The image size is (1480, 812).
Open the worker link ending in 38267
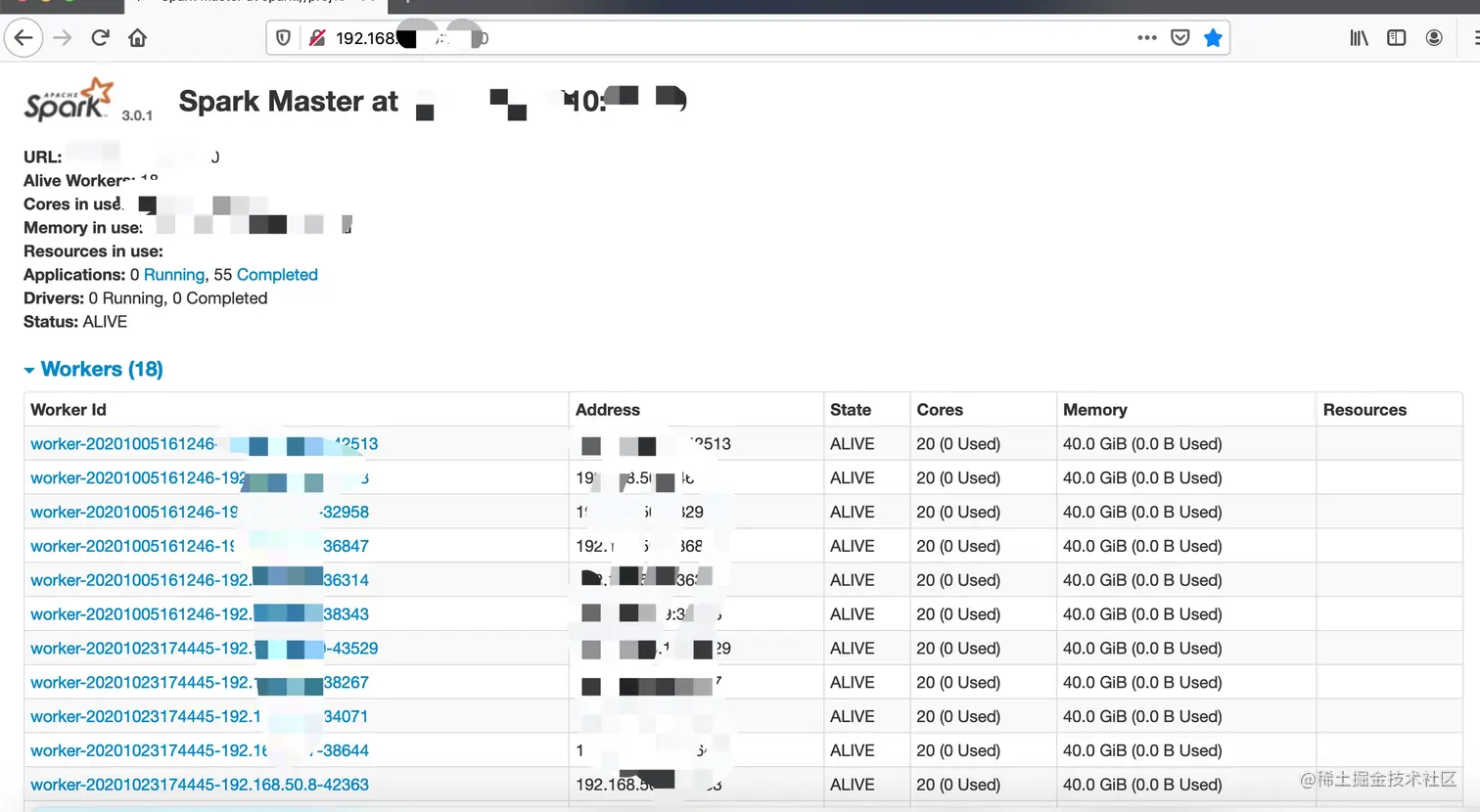(200, 683)
